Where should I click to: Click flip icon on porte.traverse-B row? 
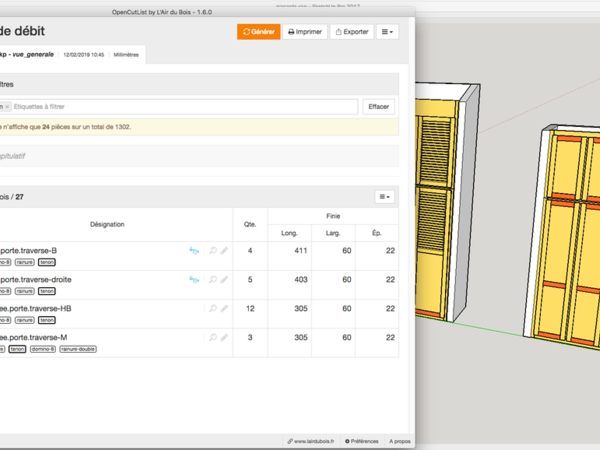[x=194, y=251]
